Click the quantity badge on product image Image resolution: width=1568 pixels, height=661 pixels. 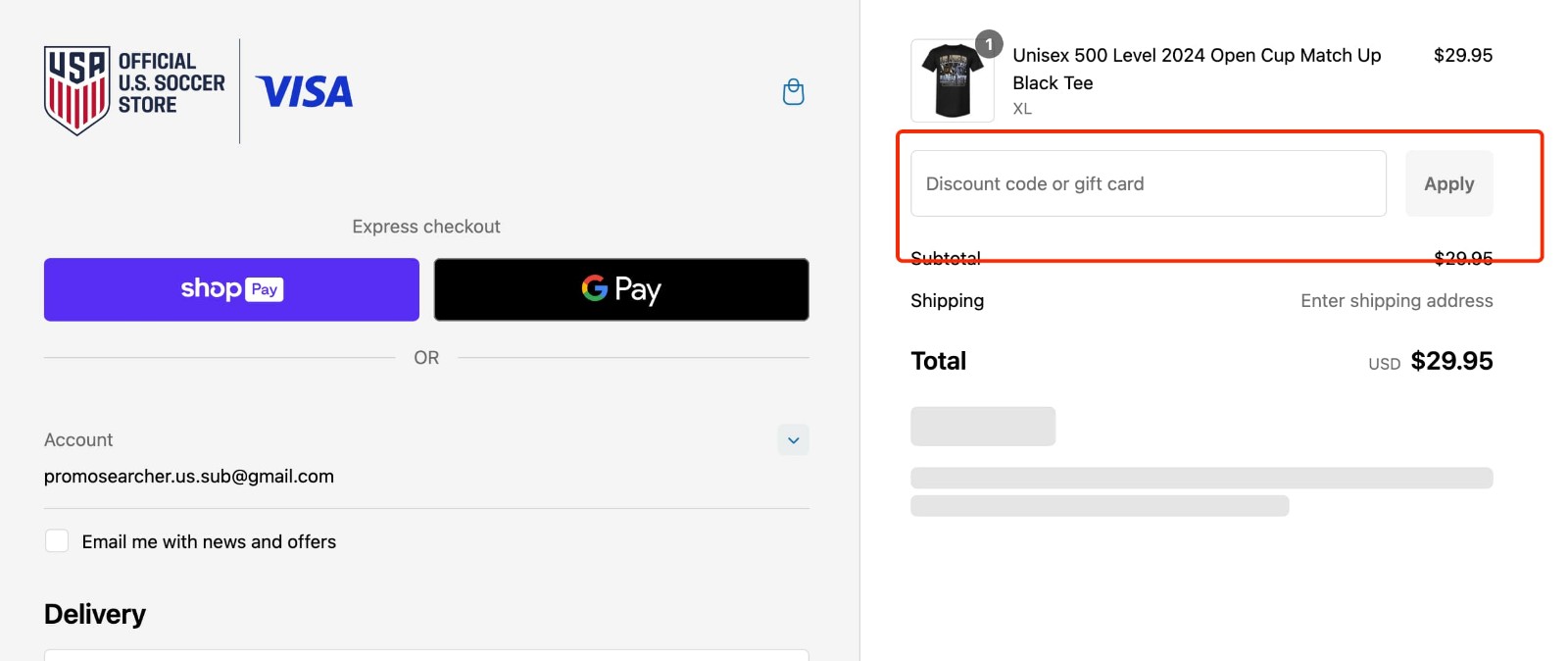[x=988, y=43]
